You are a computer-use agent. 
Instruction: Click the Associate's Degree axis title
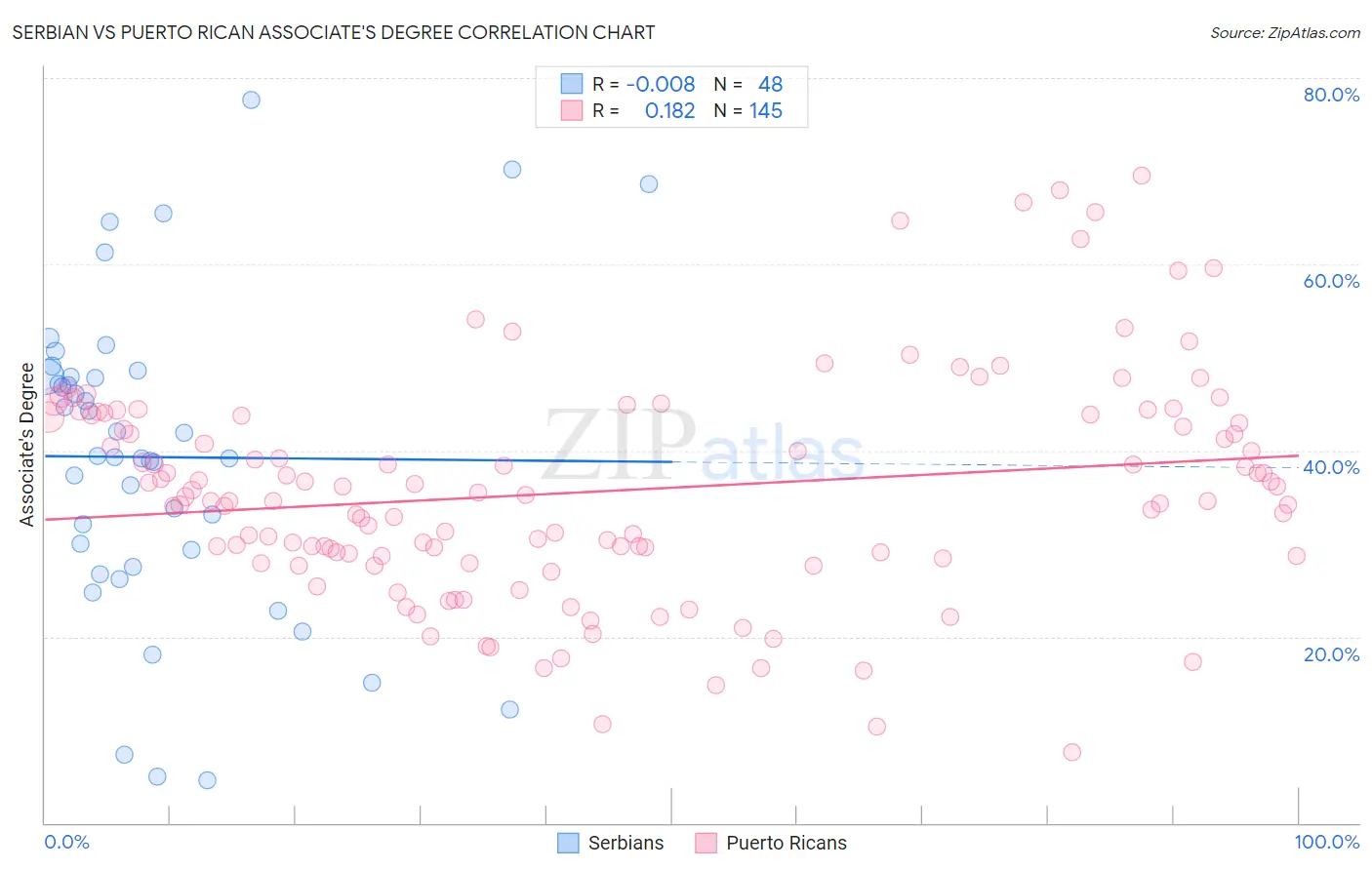(x=27, y=445)
